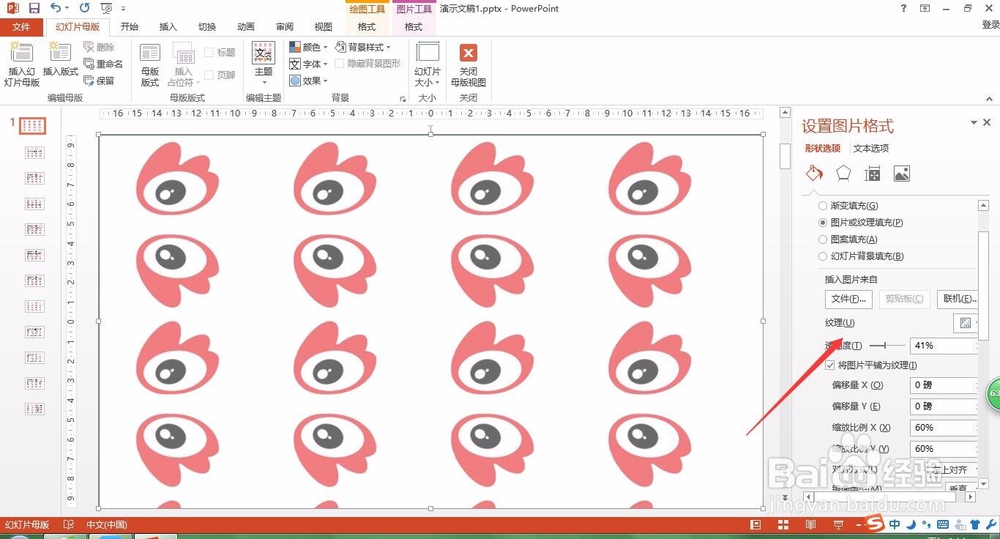
Task: Open Master Layout (母版版式)
Action: [150, 64]
